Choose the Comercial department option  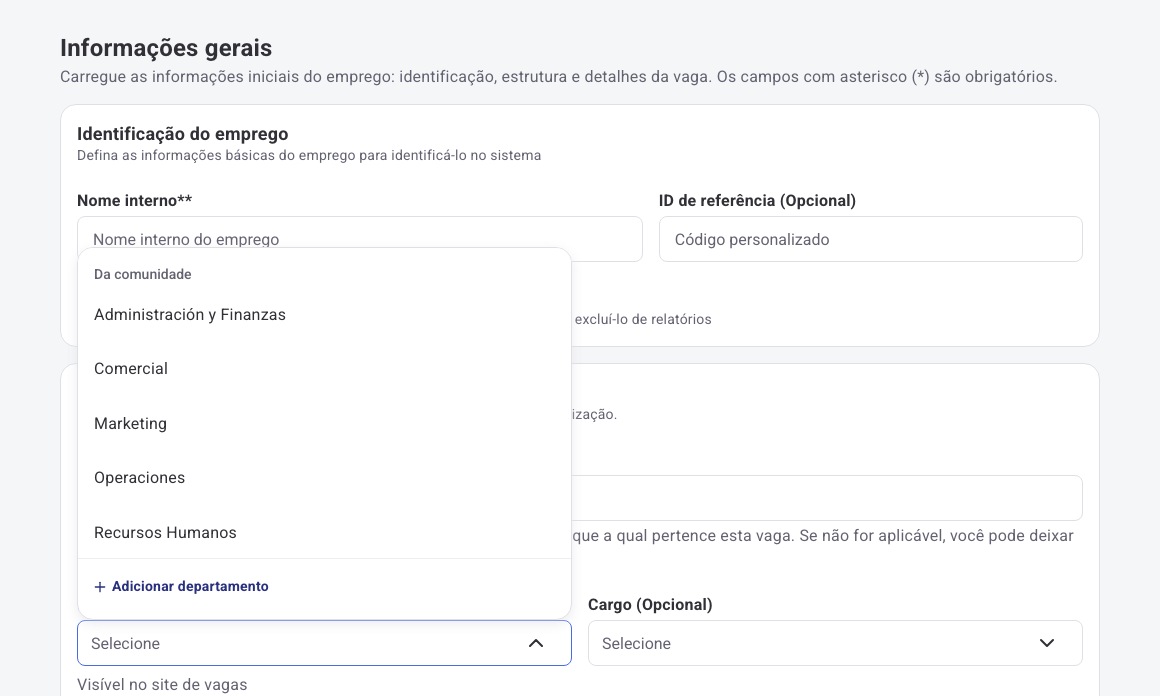(x=324, y=369)
